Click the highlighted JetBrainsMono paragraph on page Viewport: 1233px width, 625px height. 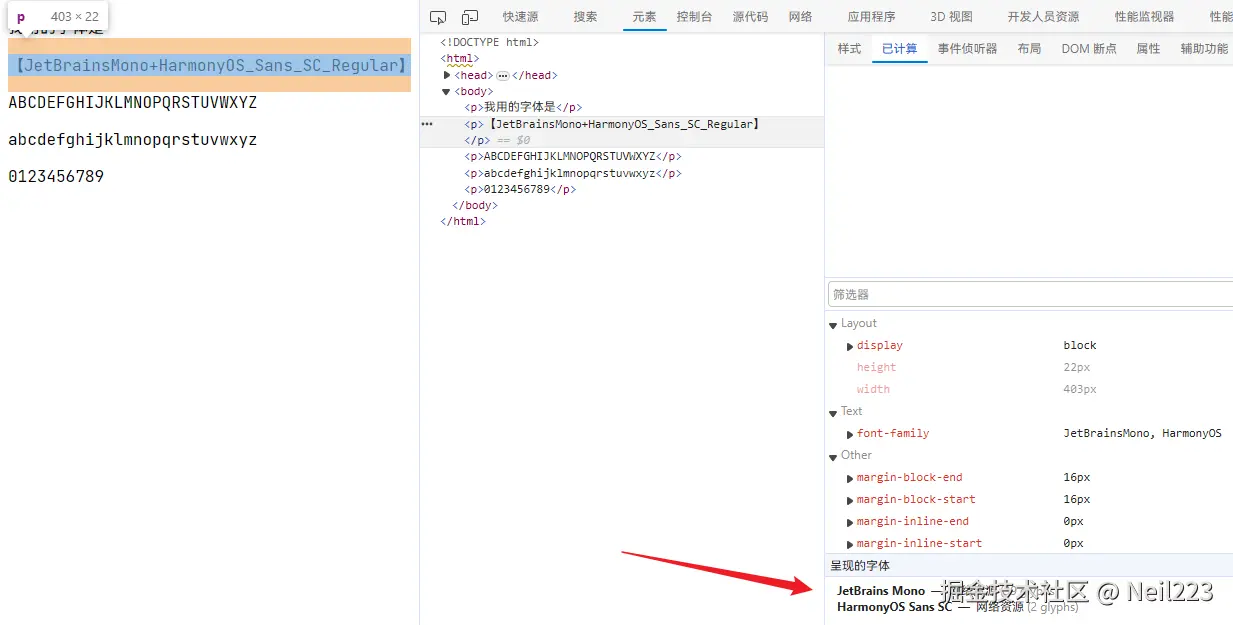(209, 65)
